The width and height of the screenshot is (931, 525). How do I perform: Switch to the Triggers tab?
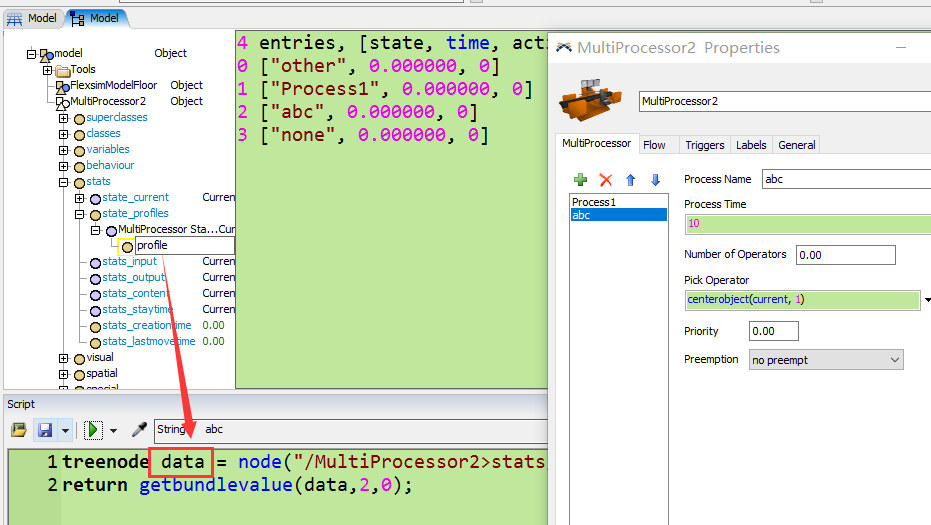(704, 145)
